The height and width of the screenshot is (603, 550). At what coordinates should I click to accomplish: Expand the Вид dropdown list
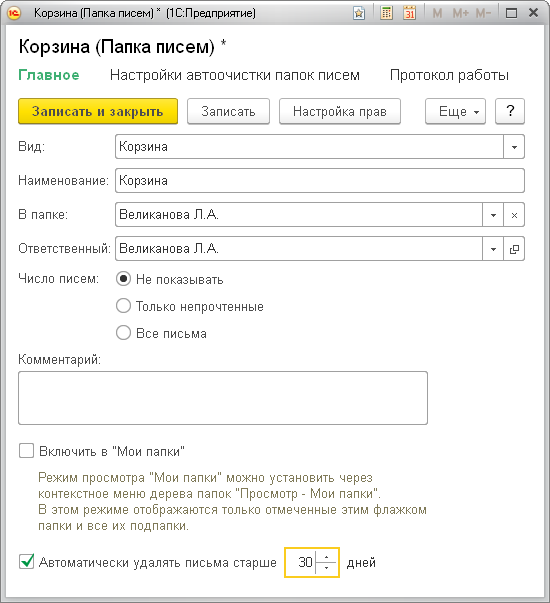[514, 147]
